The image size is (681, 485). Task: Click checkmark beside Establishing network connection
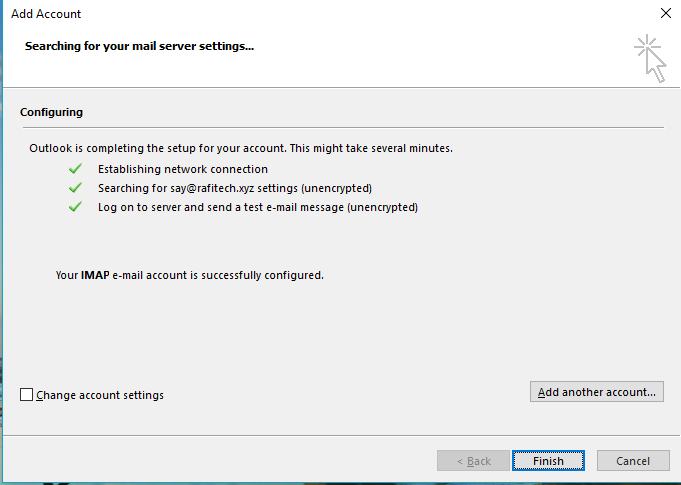click(76, 168)
